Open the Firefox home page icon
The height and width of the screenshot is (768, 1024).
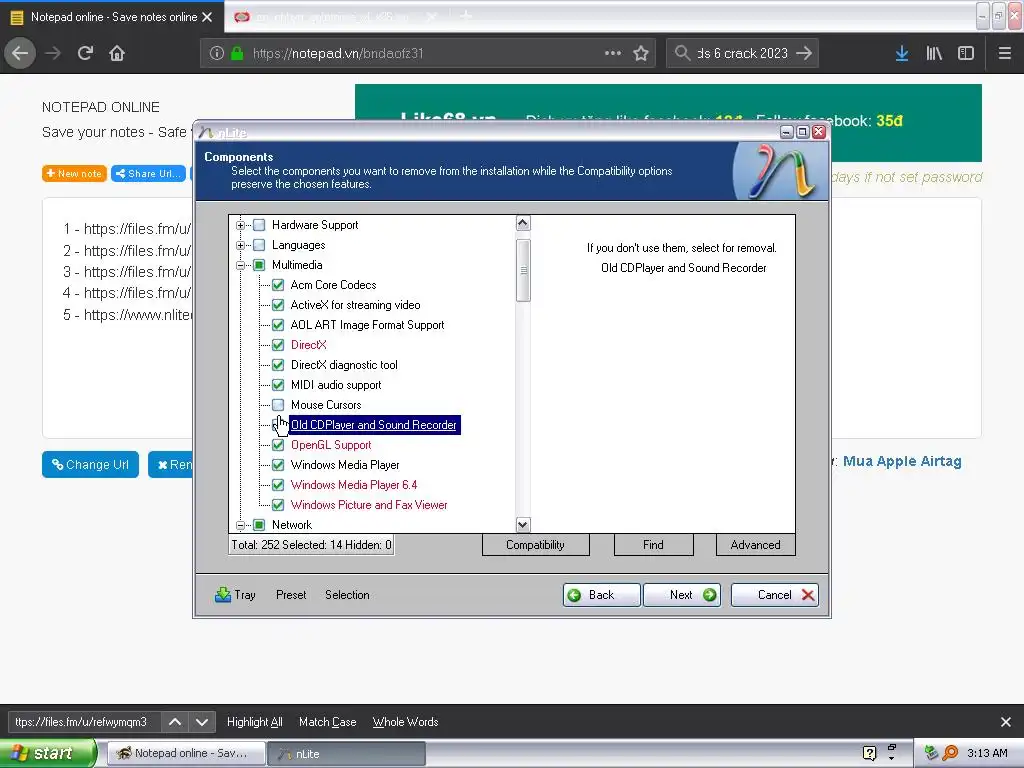pos(117,53)
